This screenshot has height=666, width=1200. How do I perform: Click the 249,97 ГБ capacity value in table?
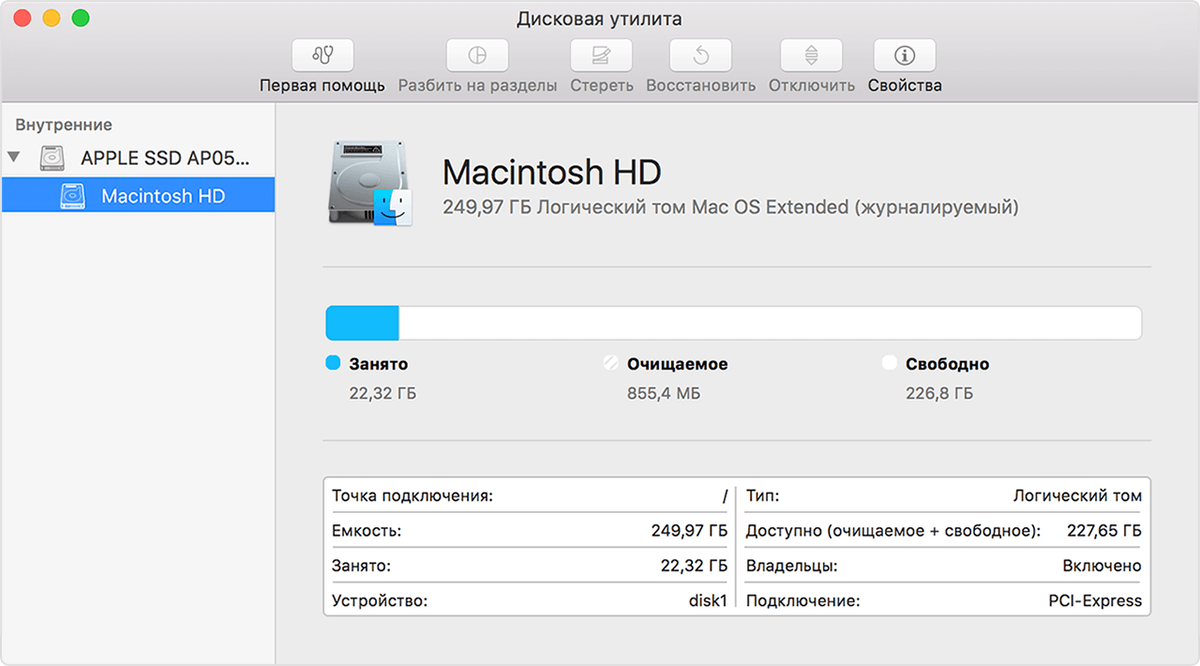(x=689, y=531)
